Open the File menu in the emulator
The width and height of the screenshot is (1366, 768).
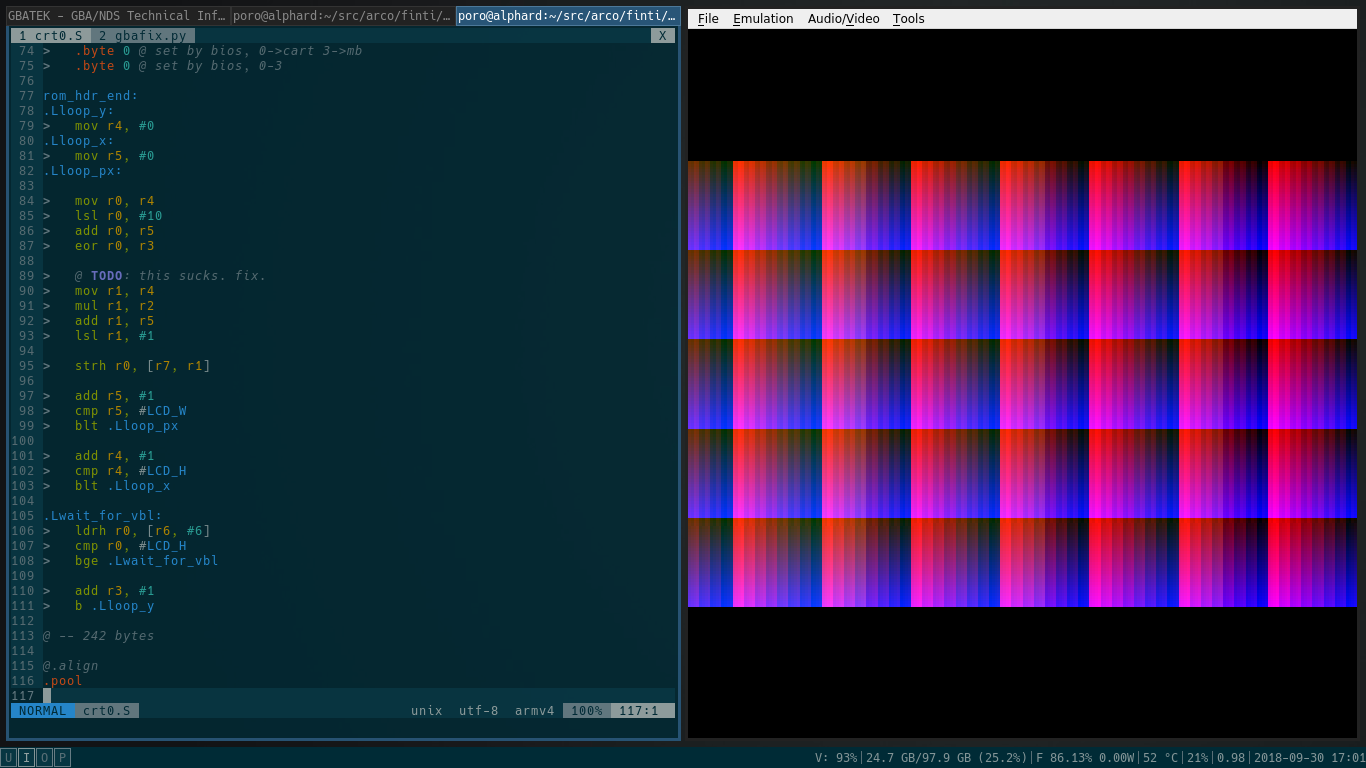click(x=708, y=19)
